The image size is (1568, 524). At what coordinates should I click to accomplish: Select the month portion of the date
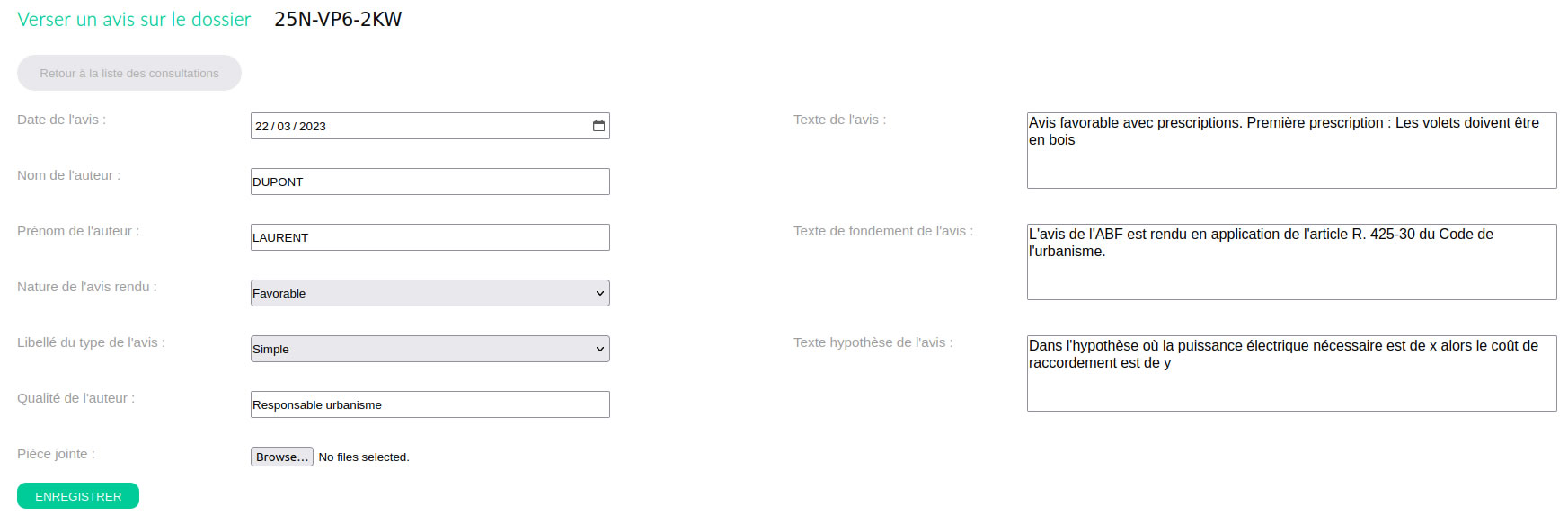pos(284,126)
